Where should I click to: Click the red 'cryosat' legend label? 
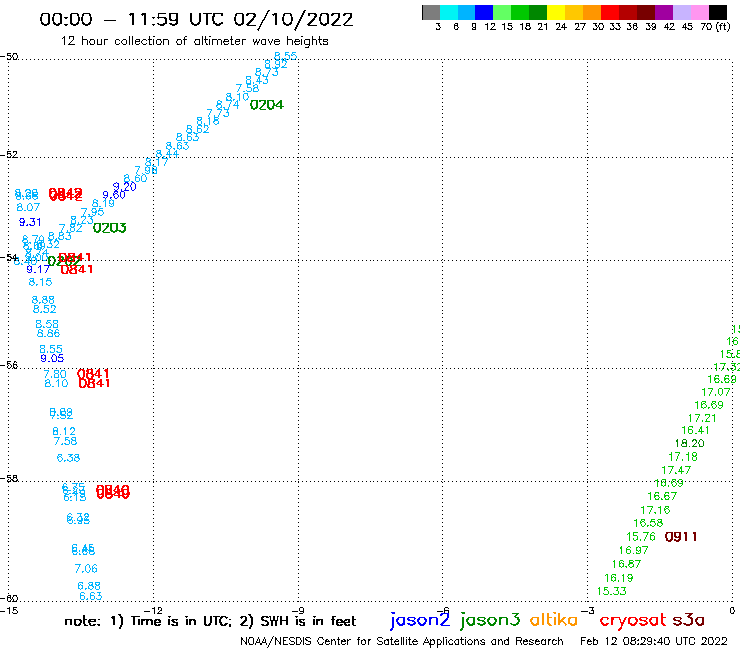[633, 620]
